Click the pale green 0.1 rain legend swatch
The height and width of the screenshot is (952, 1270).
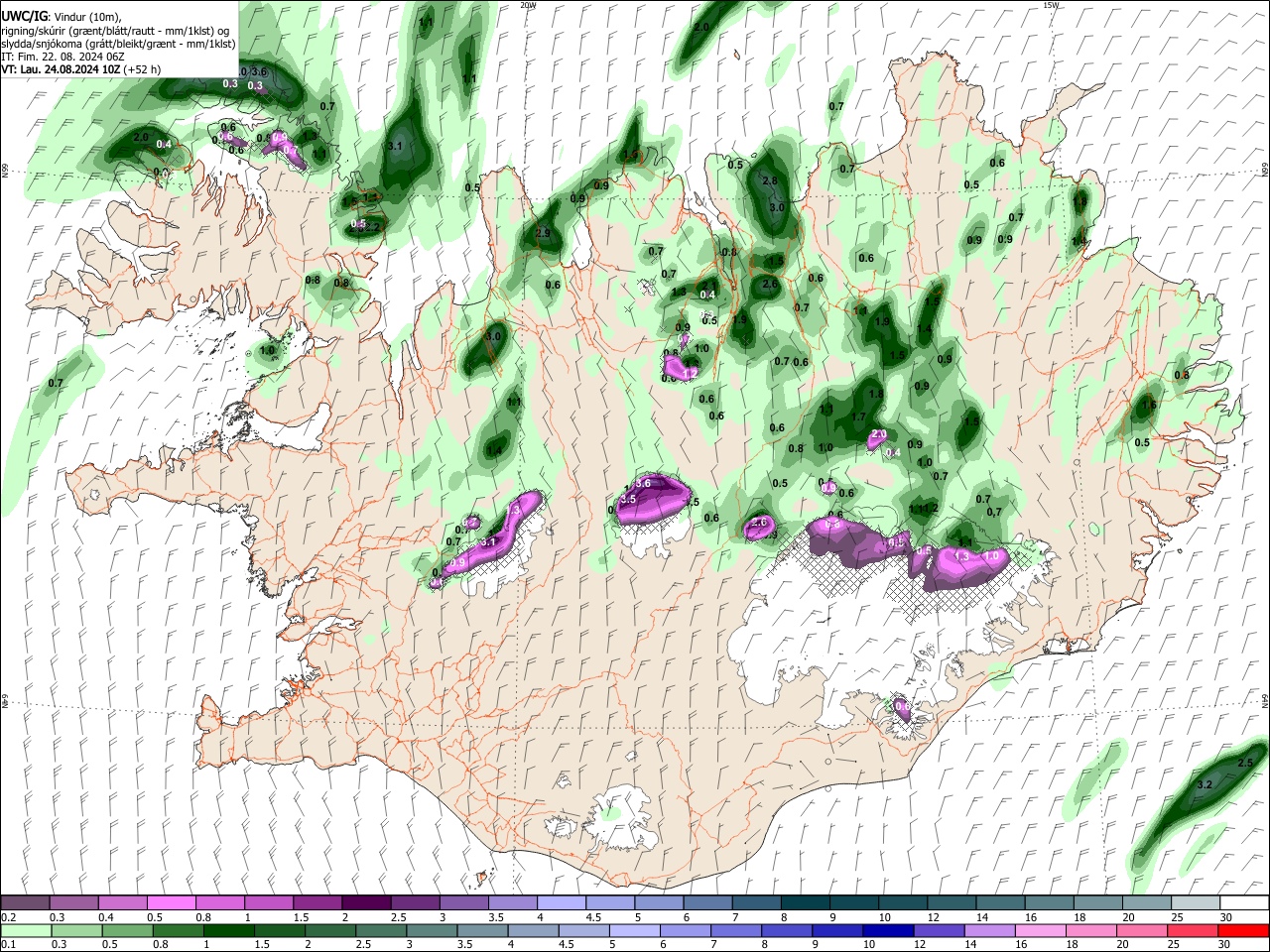(x=25, y=930)
